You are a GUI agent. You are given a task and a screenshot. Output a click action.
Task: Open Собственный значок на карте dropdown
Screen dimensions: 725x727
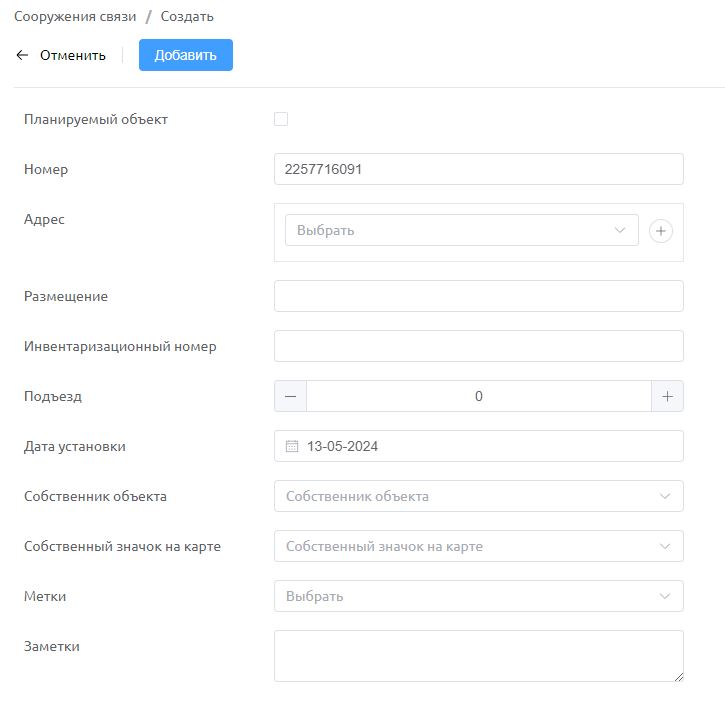point(479,546)
